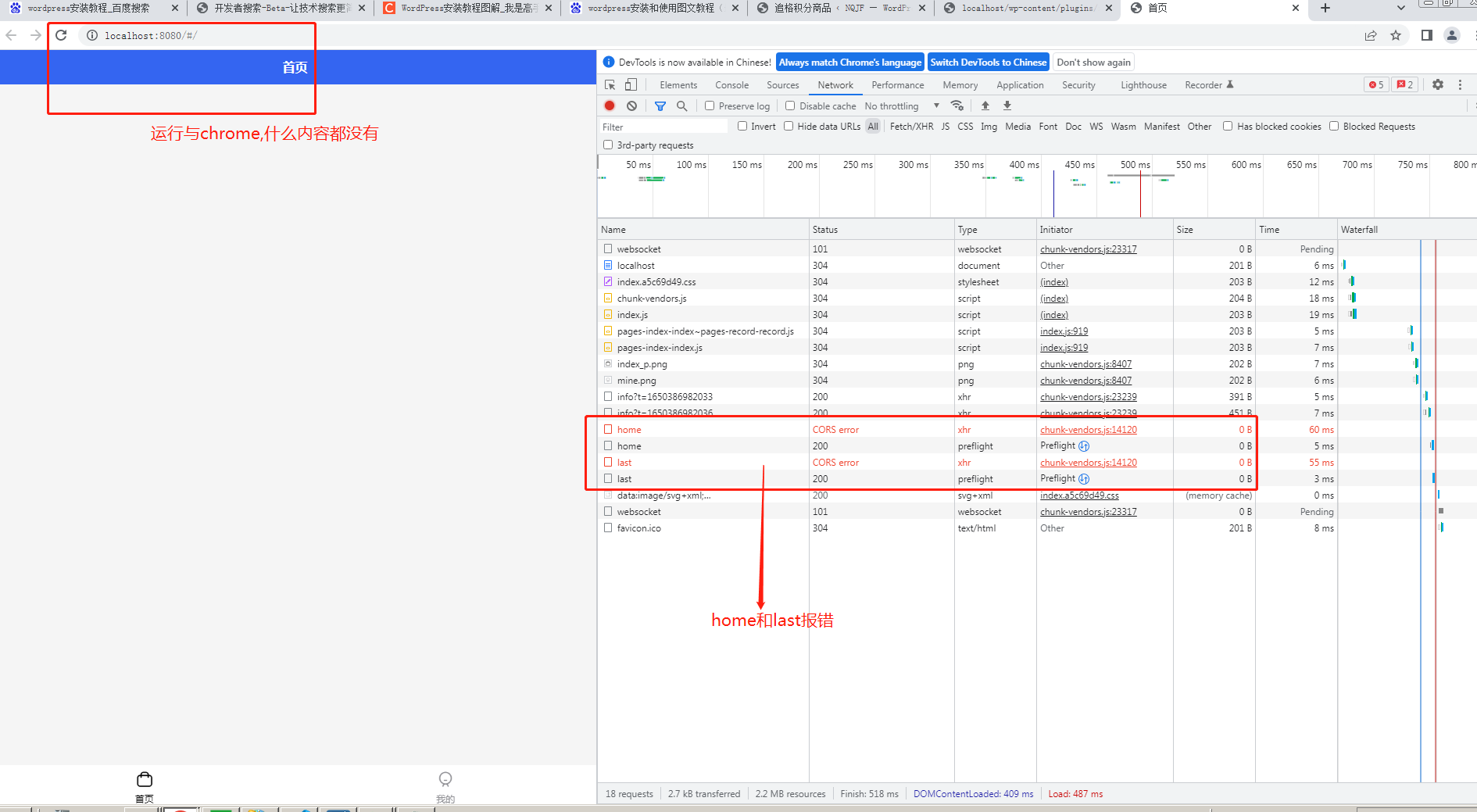1477x812 pixels.
Task: Check Has blocked cookies option
Action: pyautogui.click(x=1228, y=126)
